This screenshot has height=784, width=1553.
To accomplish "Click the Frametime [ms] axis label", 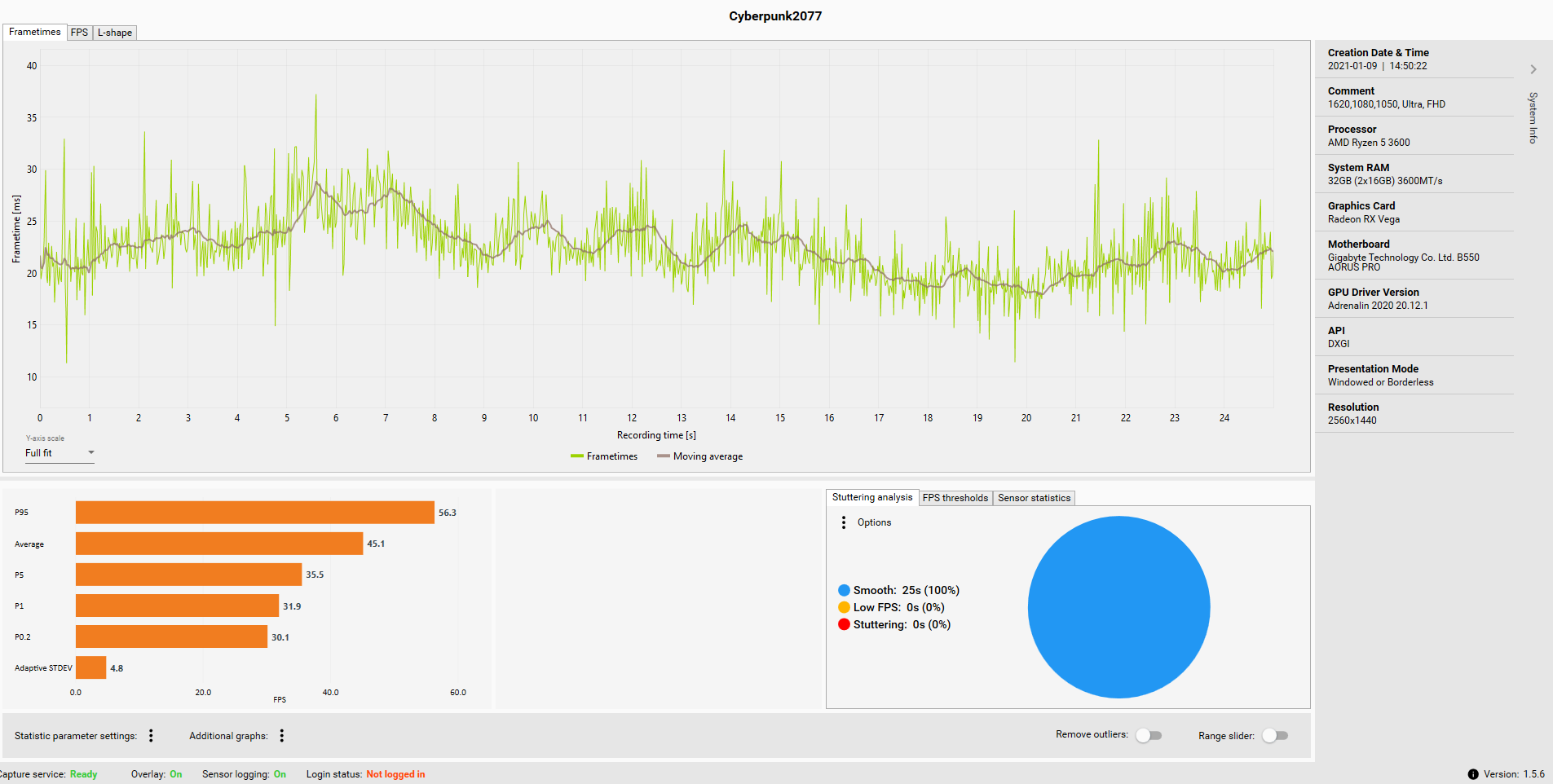I will click(x=16, y=229).
